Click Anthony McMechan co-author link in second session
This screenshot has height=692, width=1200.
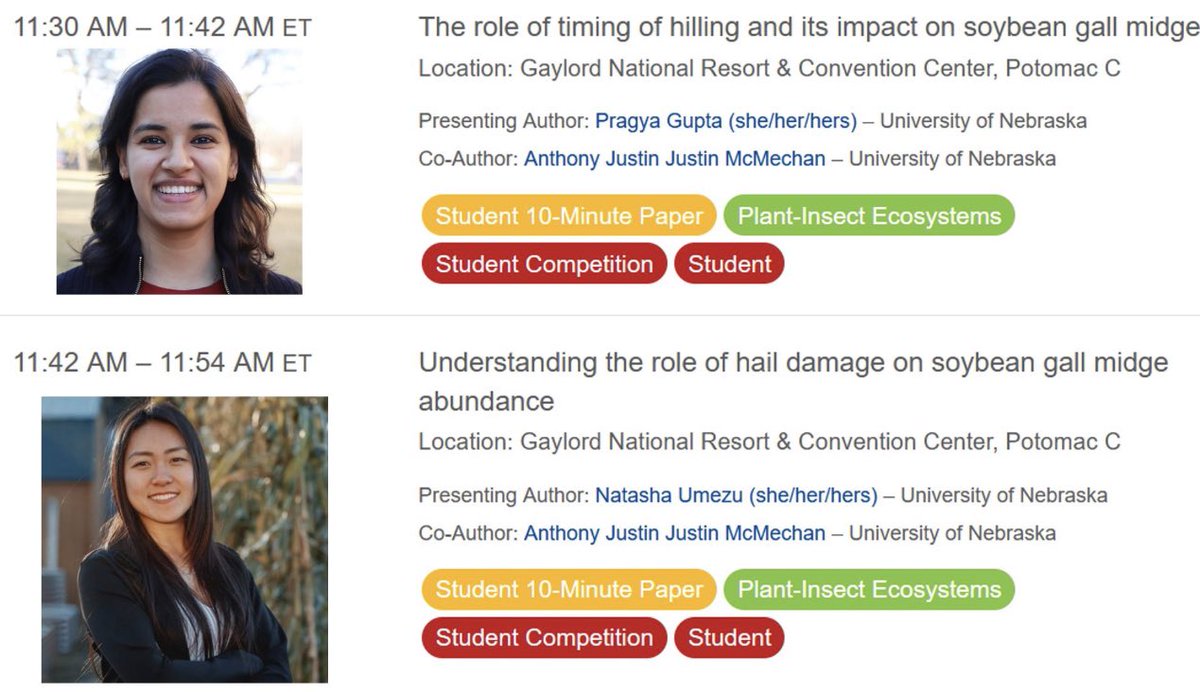click(675, 533)
